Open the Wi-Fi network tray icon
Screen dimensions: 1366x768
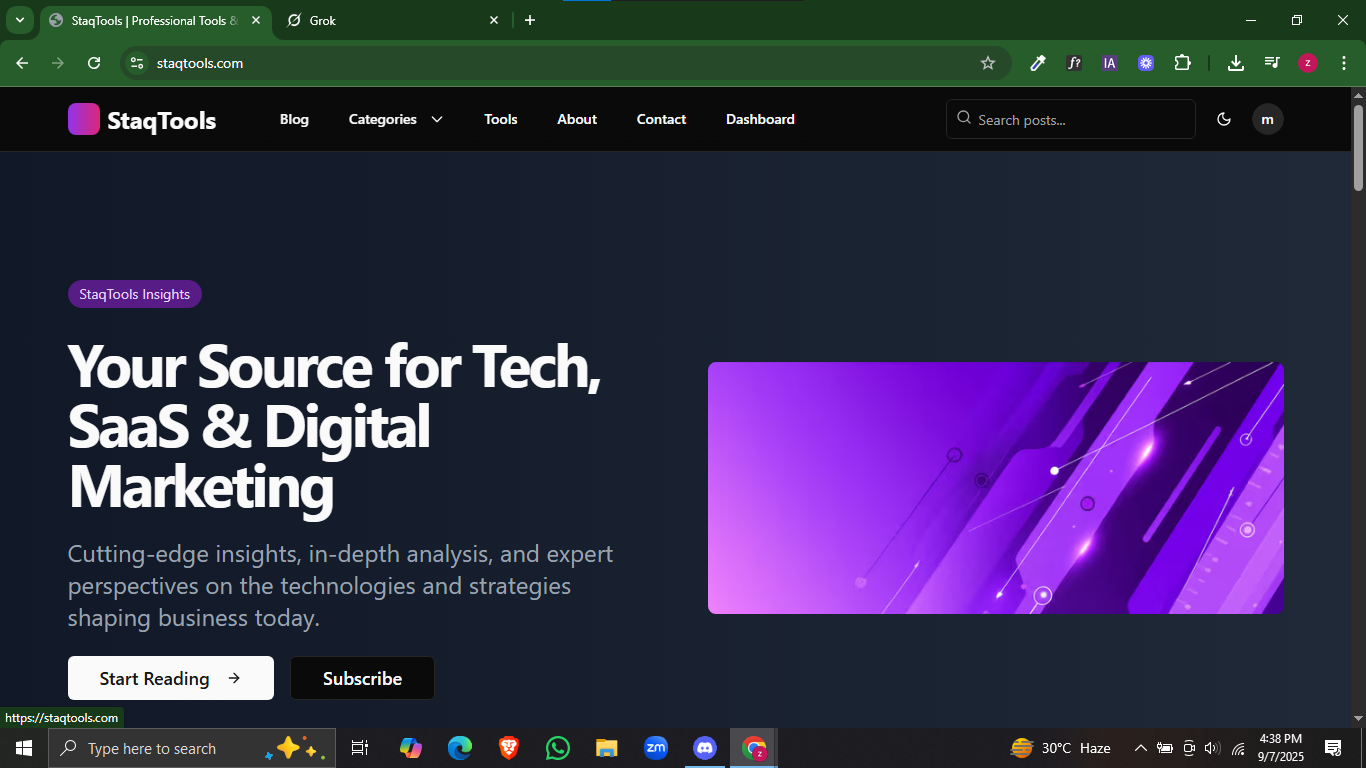point(1238,748)
